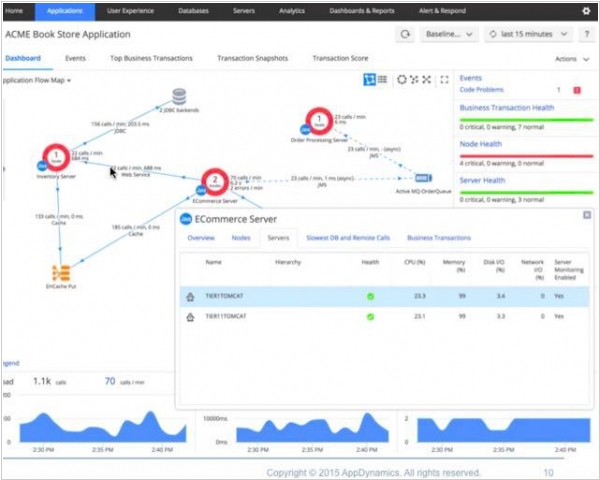Open the Baseline dropdown

[x=451, y=34]
